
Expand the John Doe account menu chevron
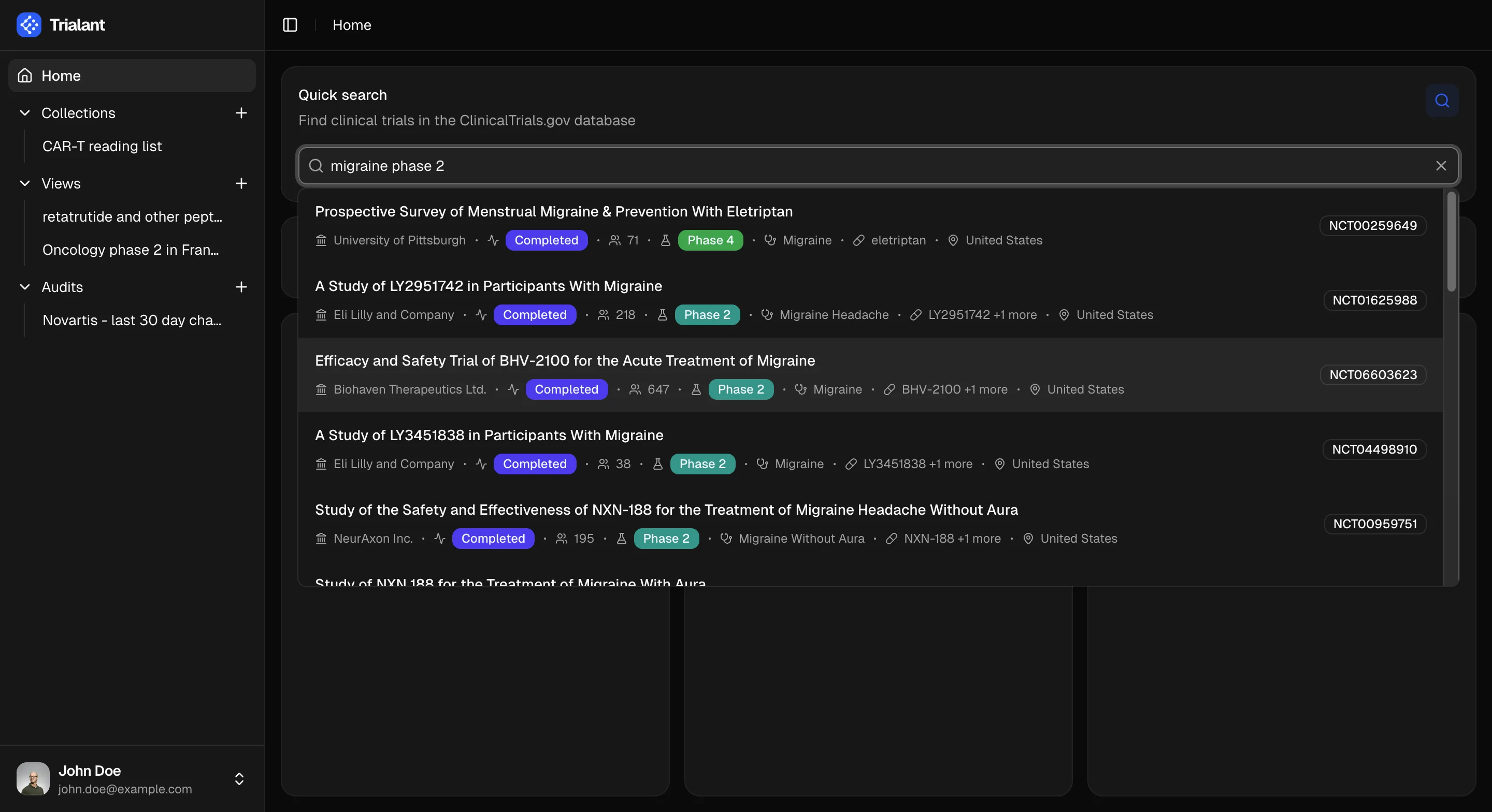[x=239, y=779]
